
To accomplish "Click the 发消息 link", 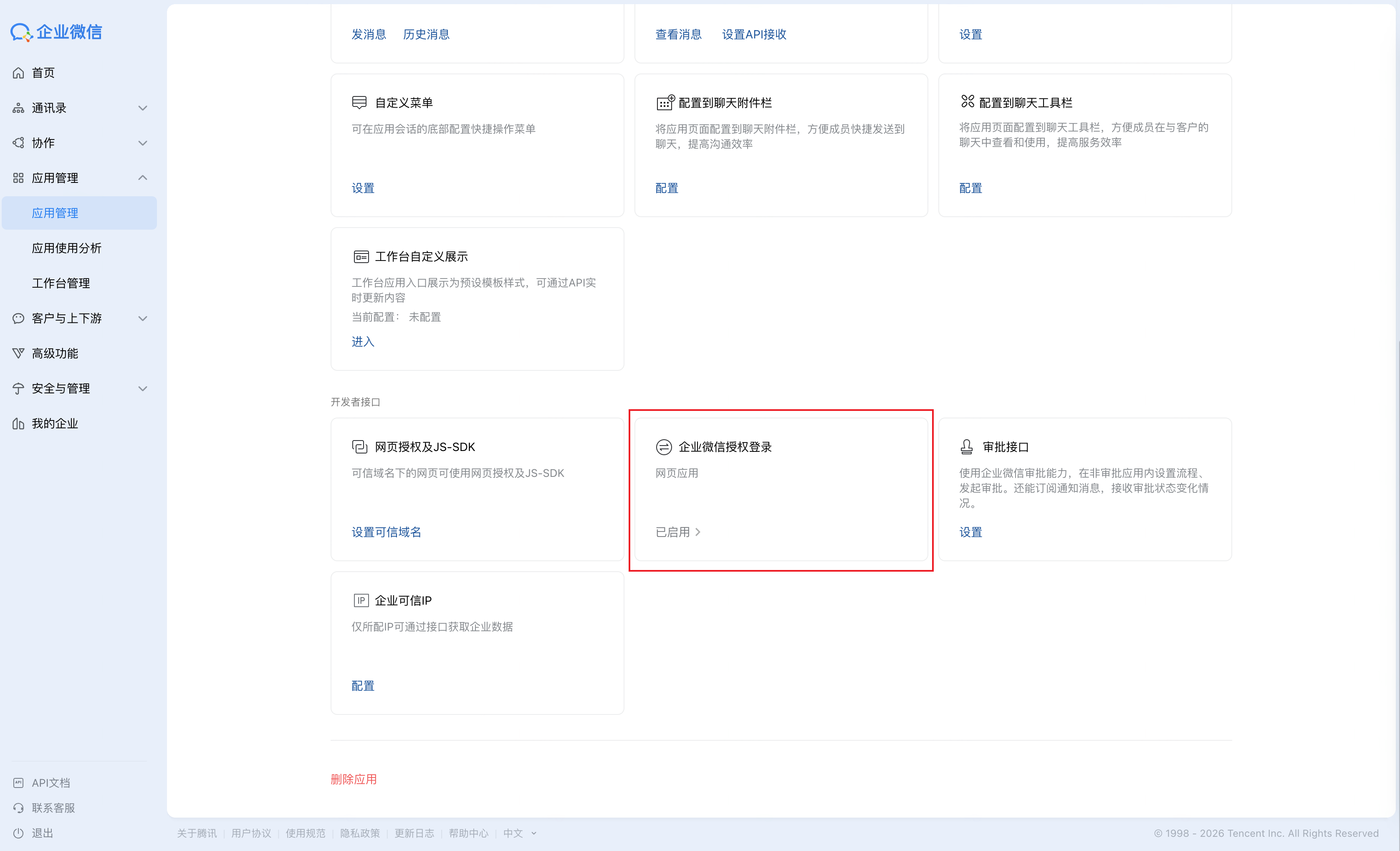I will pos(369,34).
